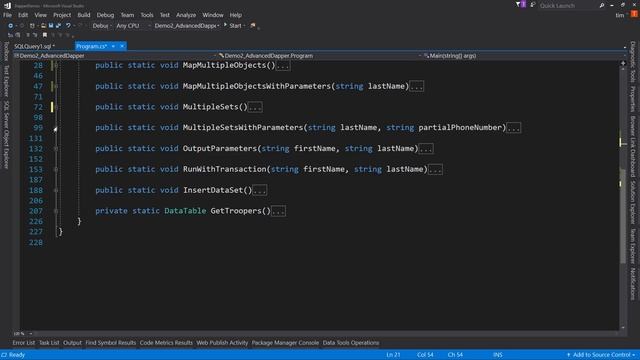
Task: Open the Output tab
Action: tap(72, 343)
